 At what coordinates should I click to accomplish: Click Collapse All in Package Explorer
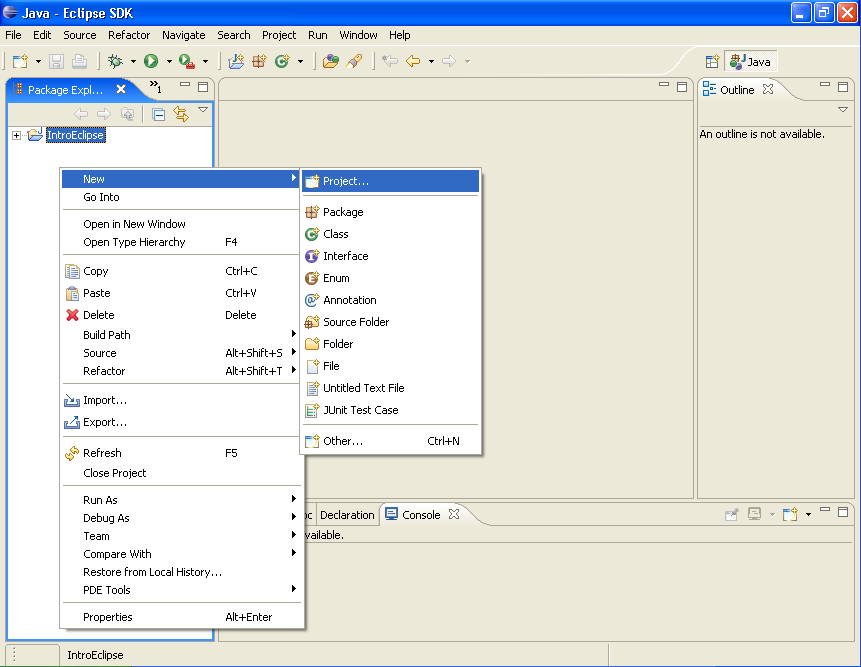[x=159, y=114]
